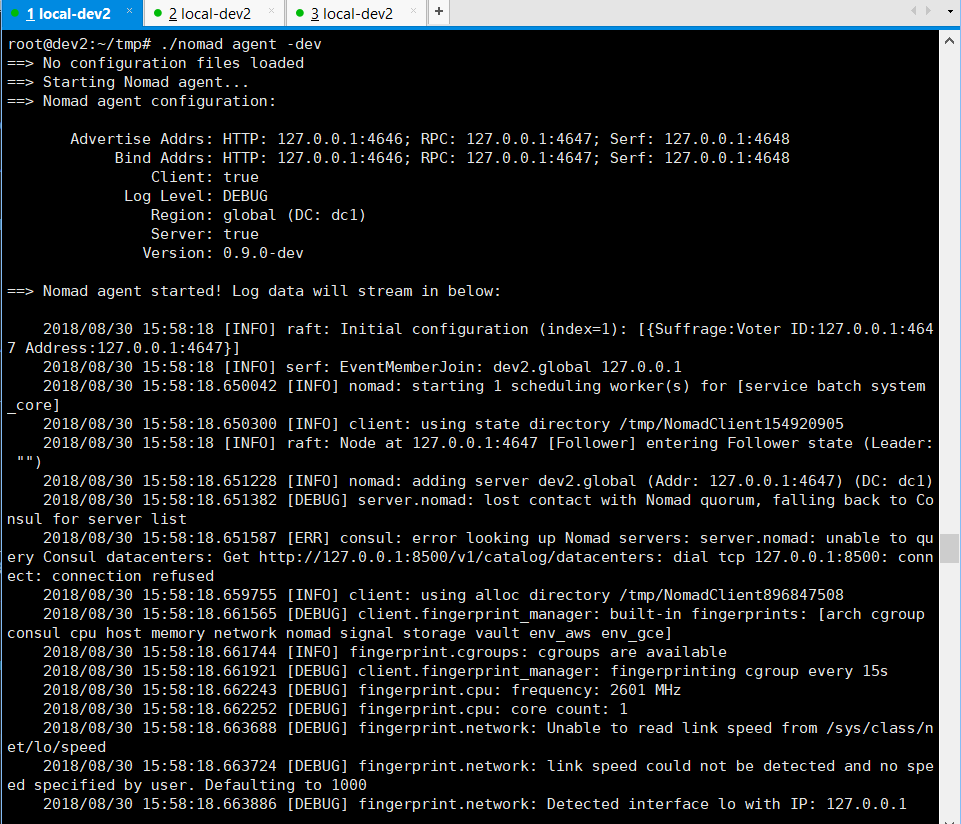Click '/tmp/NomadClient154920905' state directory path

[731, 424]
